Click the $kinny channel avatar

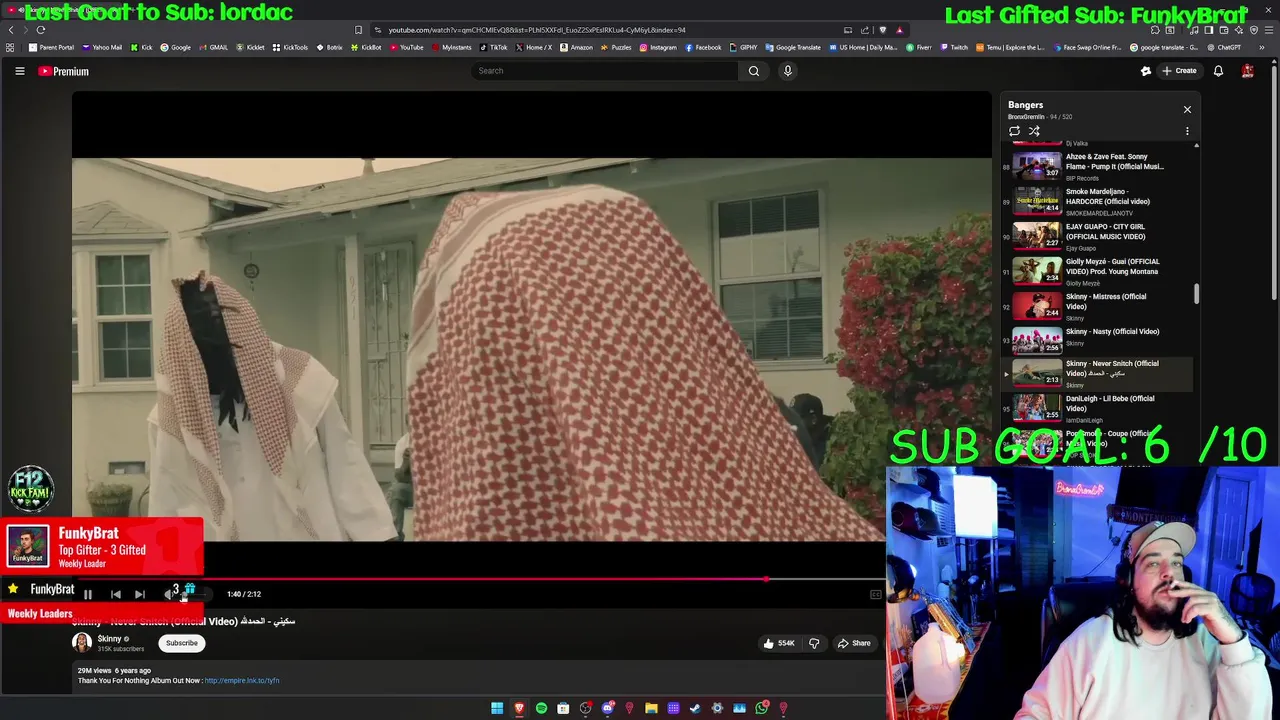82,643
